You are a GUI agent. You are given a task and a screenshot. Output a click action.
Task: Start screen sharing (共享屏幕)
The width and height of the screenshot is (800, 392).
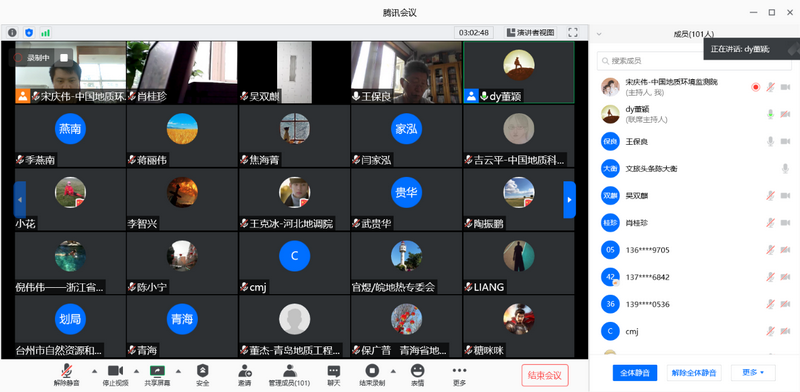tap(157, 375)
